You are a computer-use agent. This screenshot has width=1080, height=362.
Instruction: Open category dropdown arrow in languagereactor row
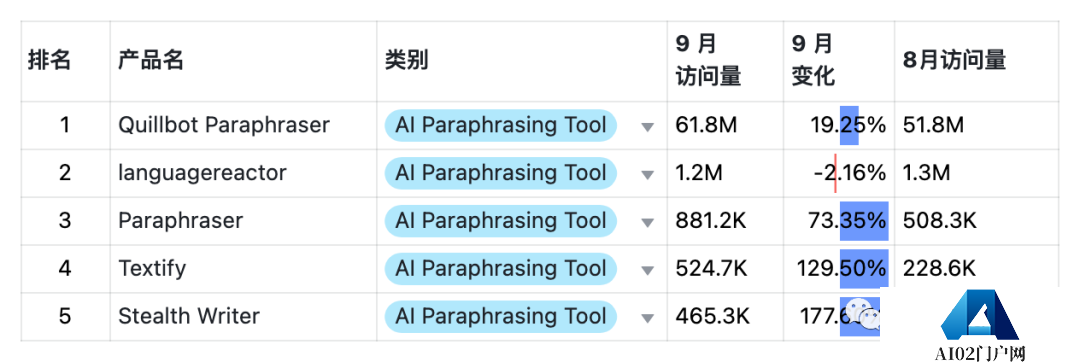point(647,175)
